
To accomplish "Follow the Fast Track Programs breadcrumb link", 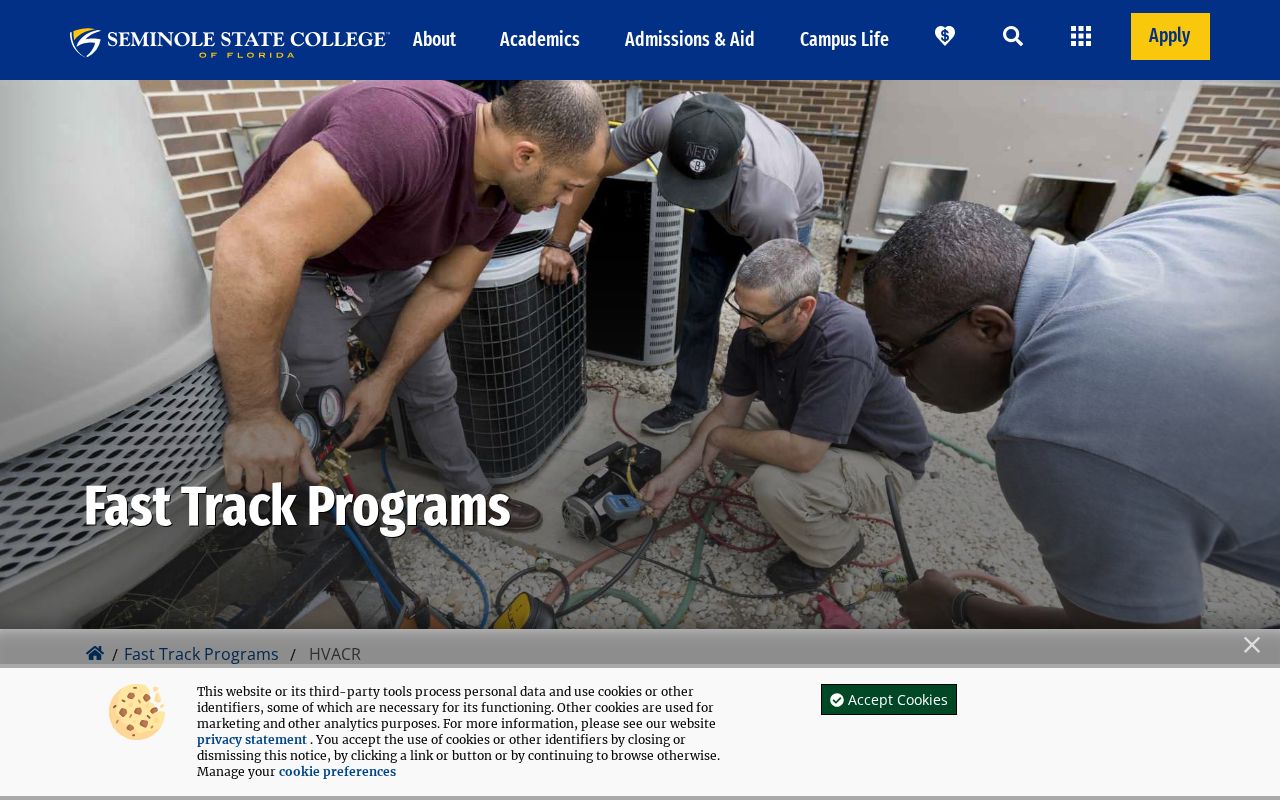I will tap(201, 654).
